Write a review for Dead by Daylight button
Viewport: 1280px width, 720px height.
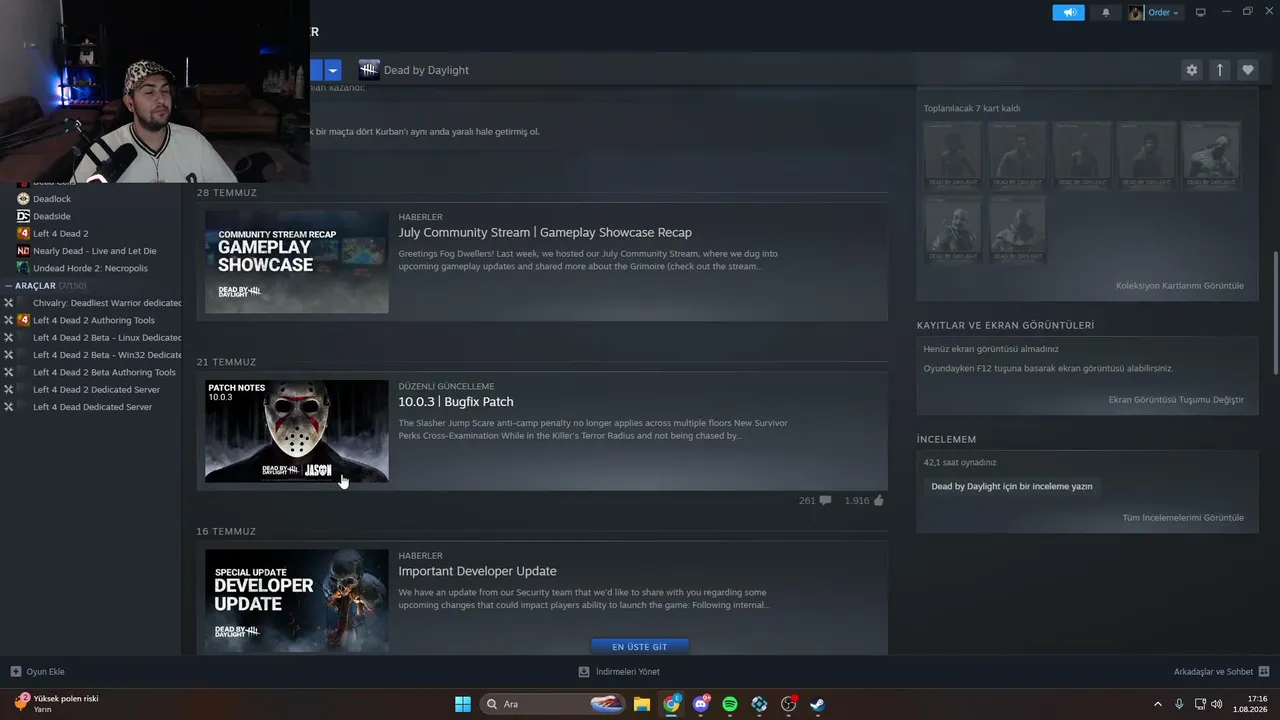1012,487
